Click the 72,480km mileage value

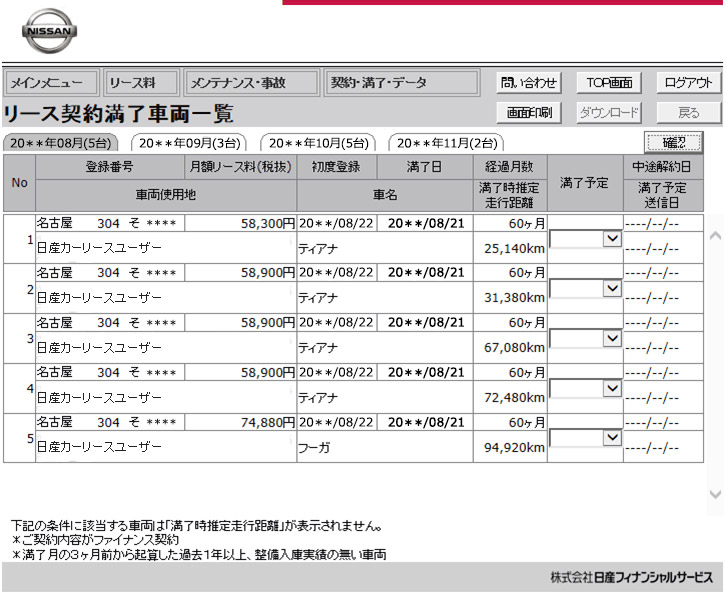point(514,398)
